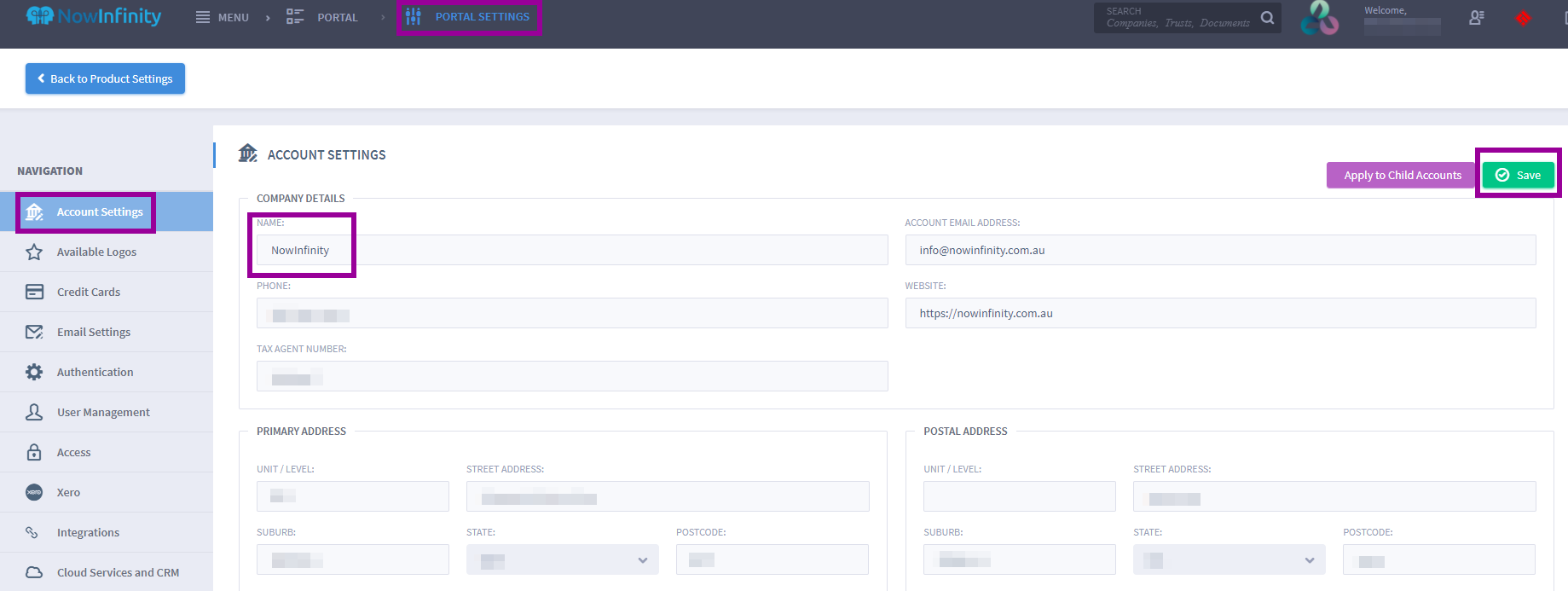Screen dimensions: 1568x591
Task: Click the Integrations link icon
Action: coord(32,532)
